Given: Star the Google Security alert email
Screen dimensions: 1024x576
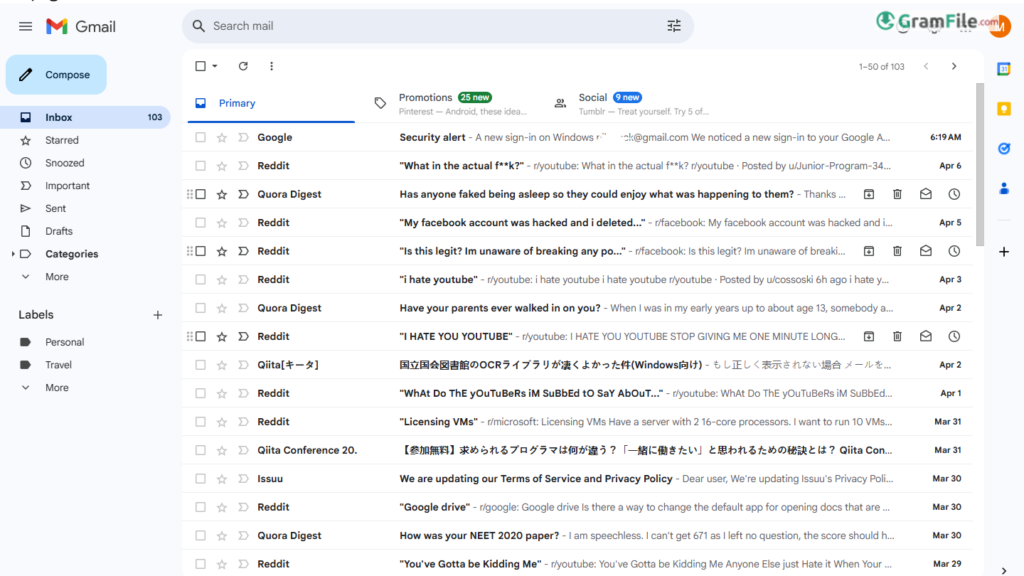Looking at the screenshot, I should (222, 137).
